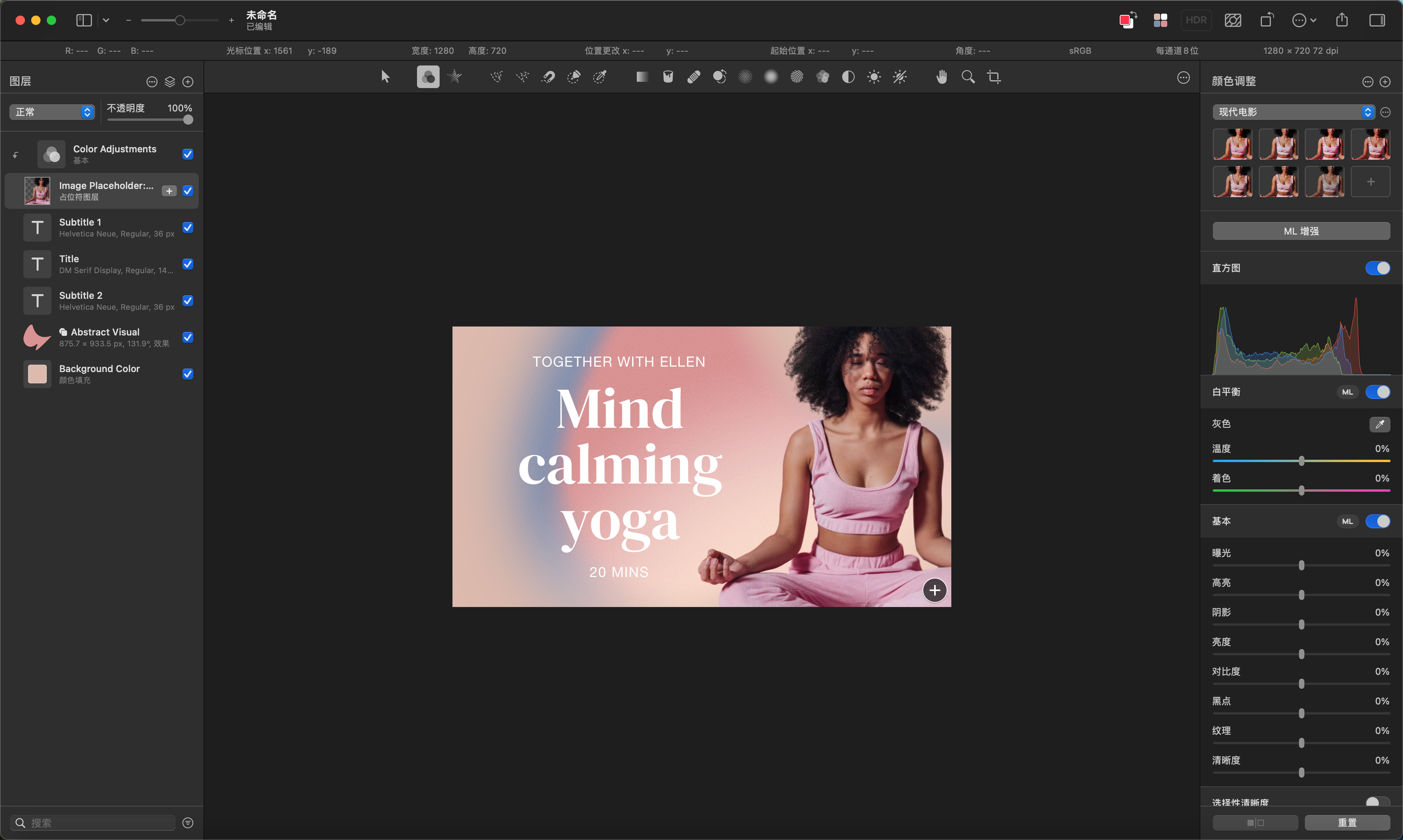Toggle the left sidebar layout icon

coord(84,20)
